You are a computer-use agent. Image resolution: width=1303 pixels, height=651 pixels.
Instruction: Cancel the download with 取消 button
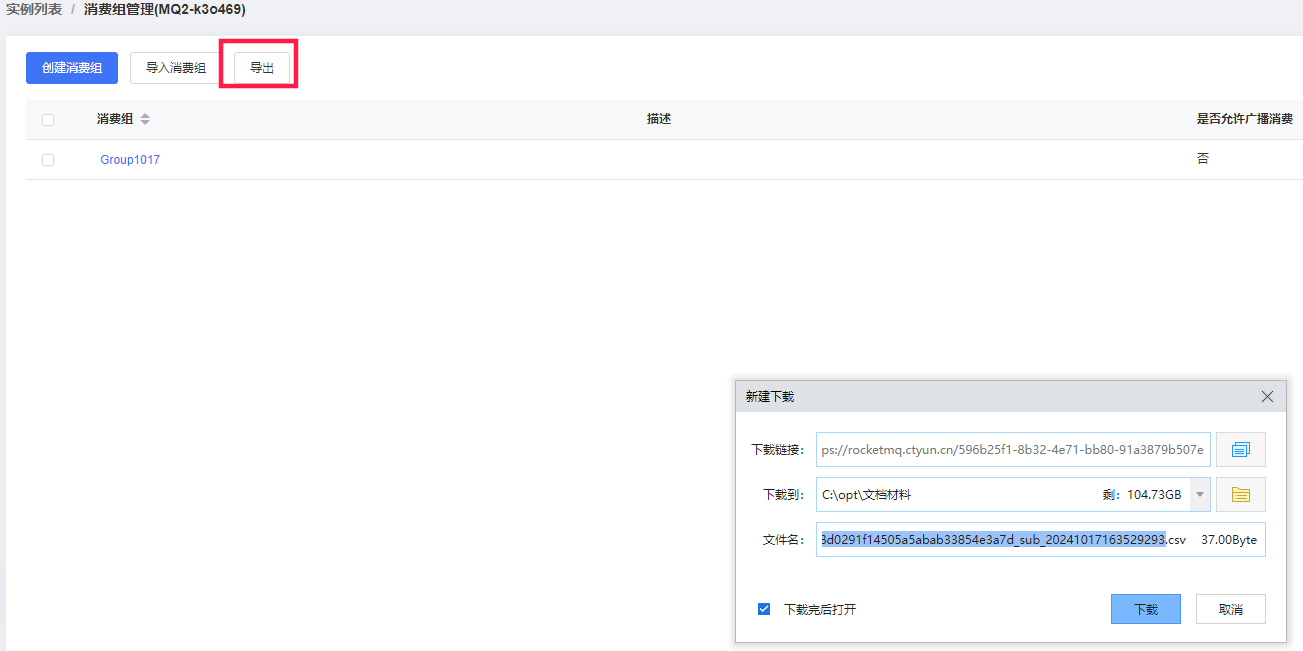coord(1231,609)
